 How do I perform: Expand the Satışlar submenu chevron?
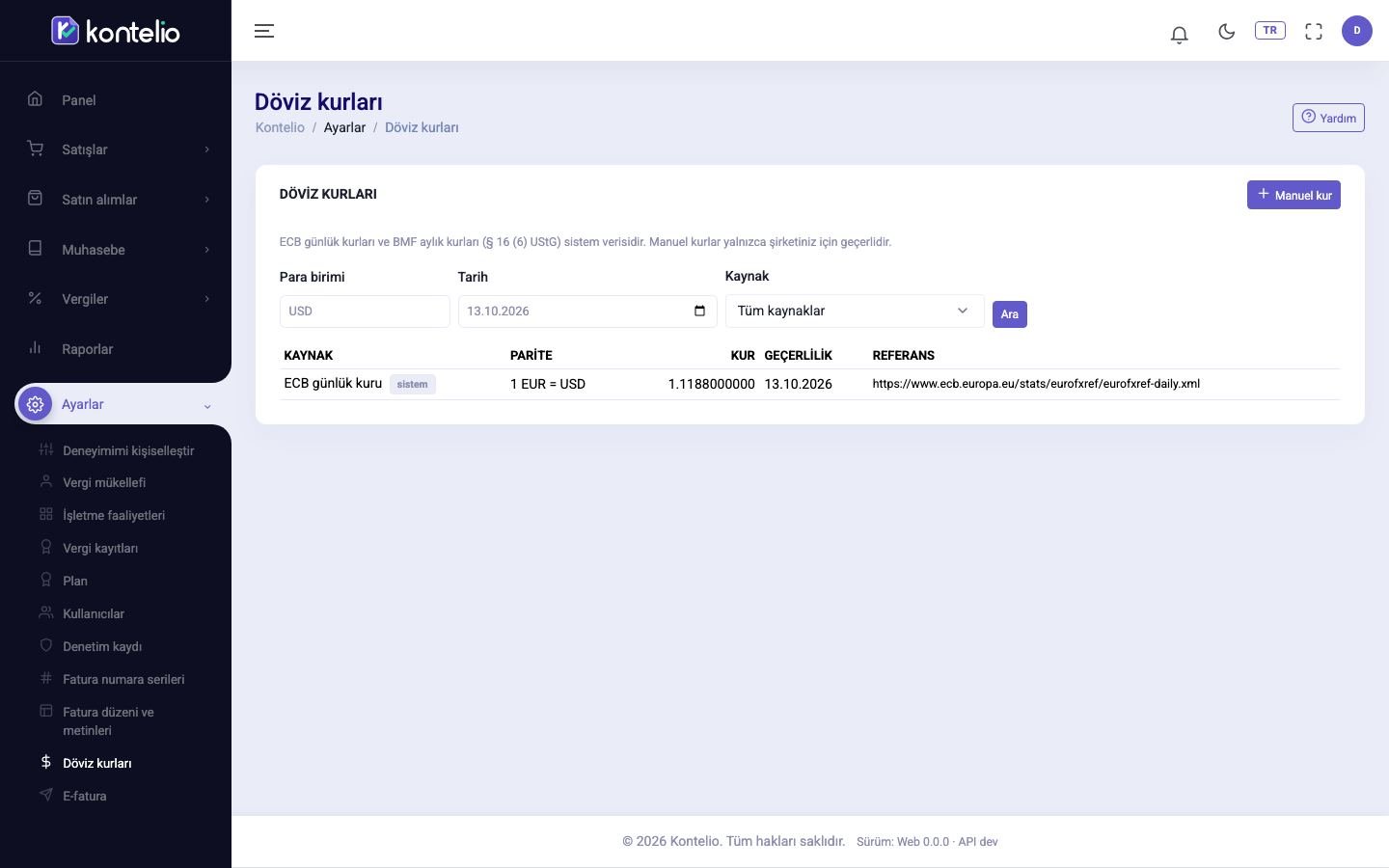(x=206, y=149)
